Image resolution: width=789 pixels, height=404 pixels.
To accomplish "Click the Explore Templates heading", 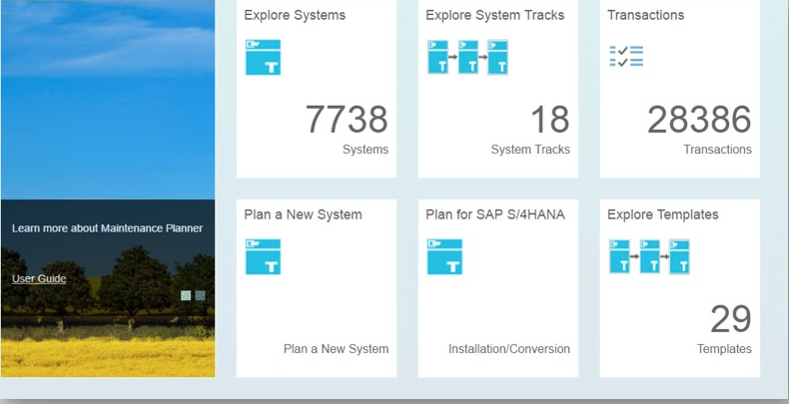I will [x=663, y=214].
